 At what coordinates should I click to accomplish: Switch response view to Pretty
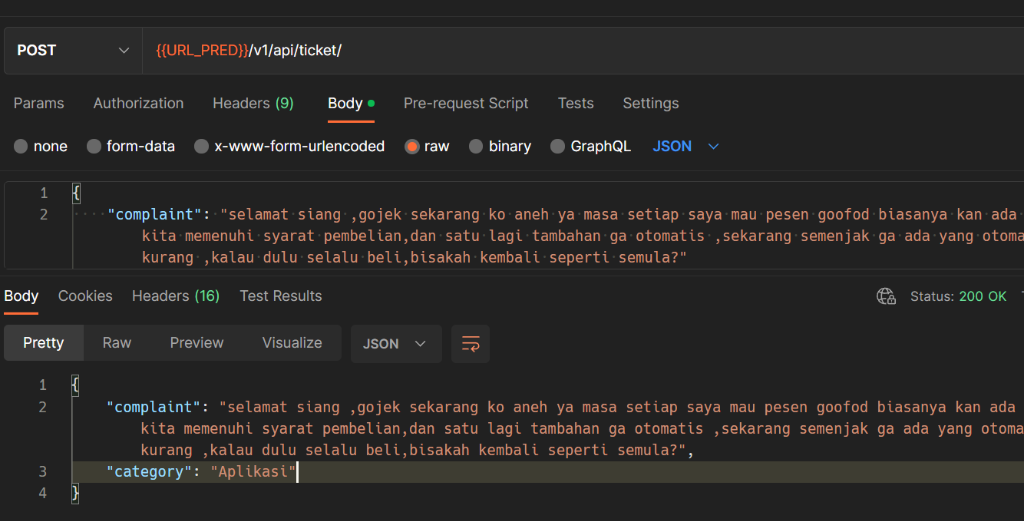pyautogui.click(x=44, y=343)
